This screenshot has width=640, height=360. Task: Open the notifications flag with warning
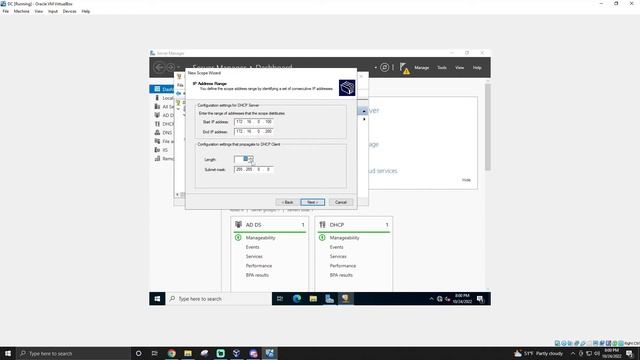(x=404, y=68)
